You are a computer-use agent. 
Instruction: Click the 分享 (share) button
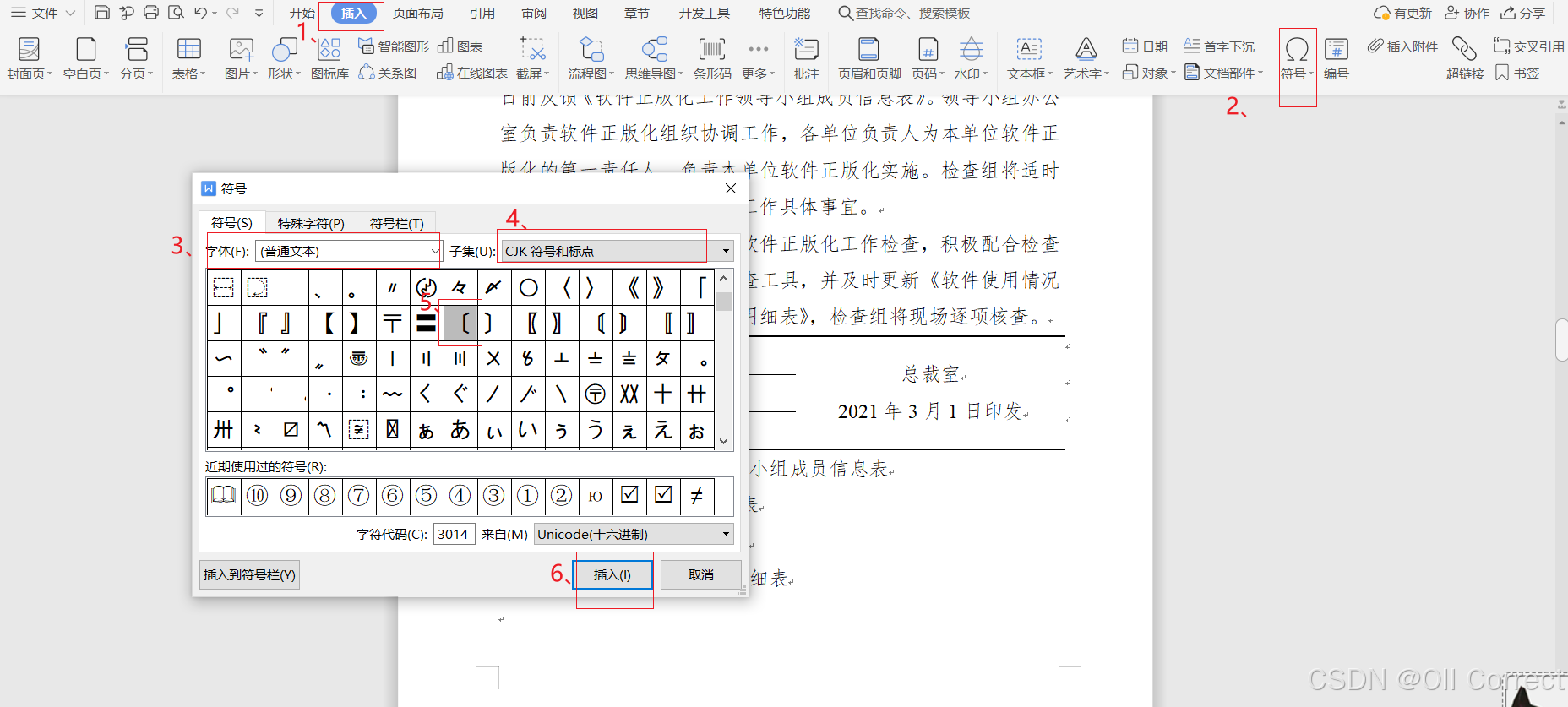(x=1523, y=13)
